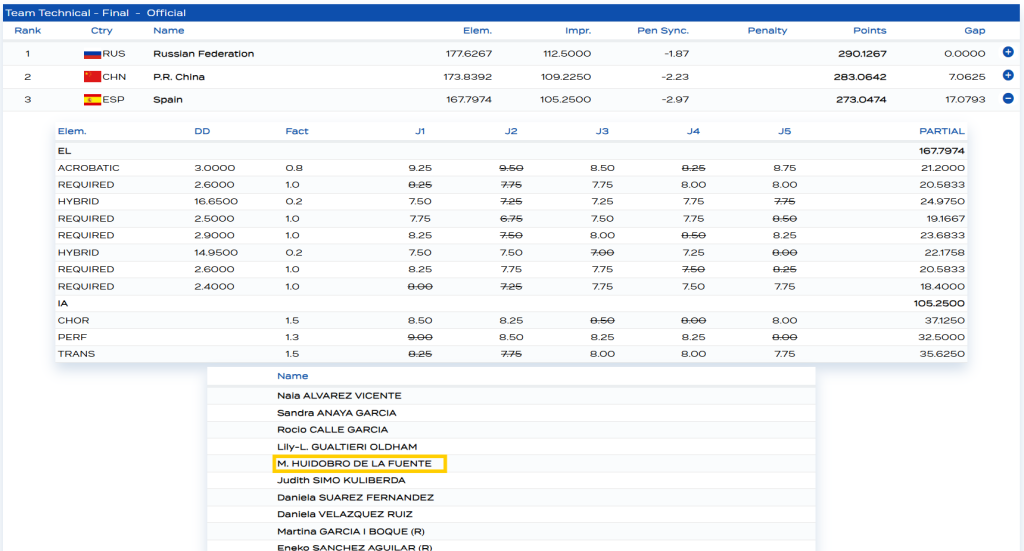
Task: Select athlete Sandra ANAYA GARCIA
Action: pos(336,413)
